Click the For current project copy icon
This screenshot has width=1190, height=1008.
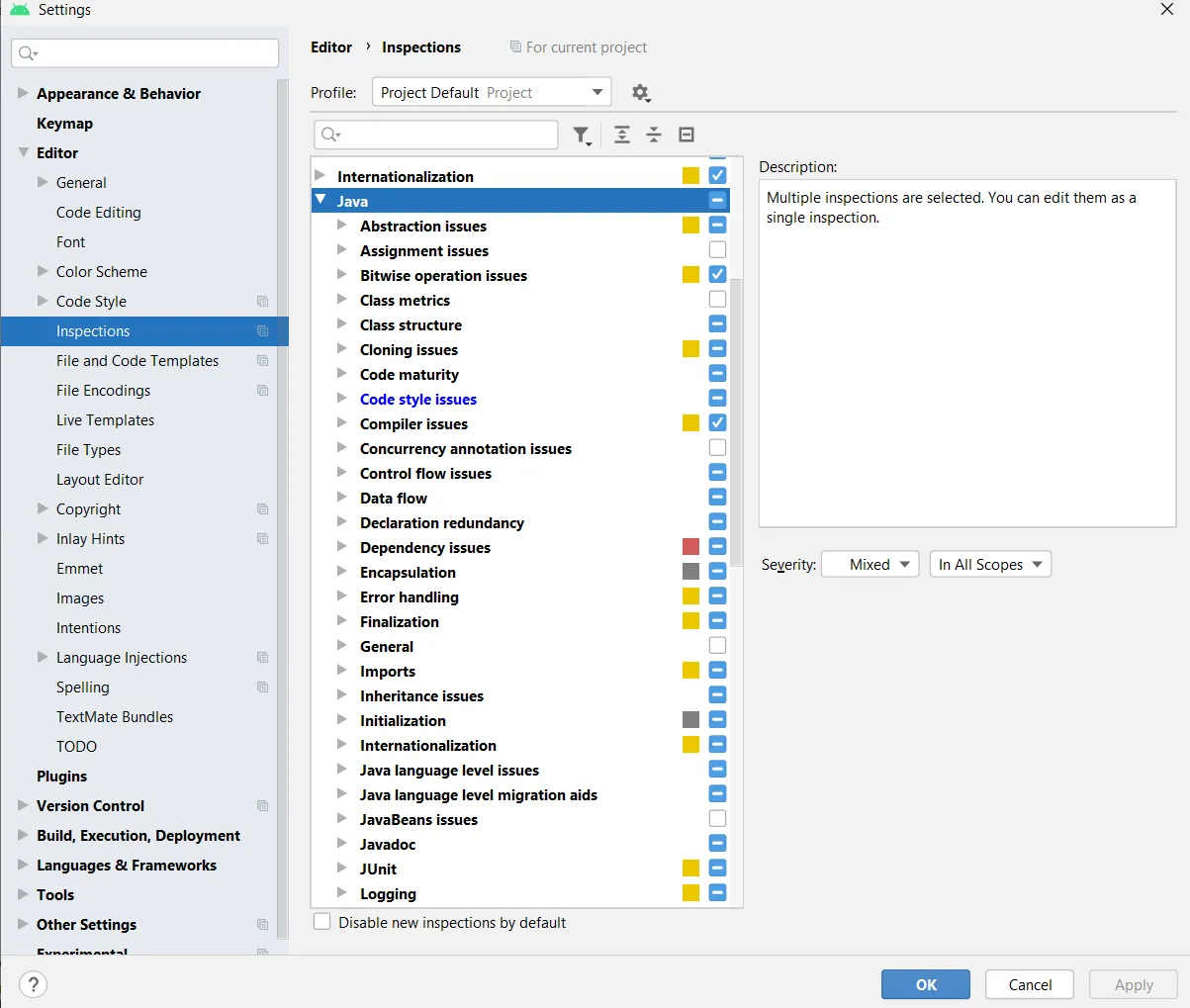tap(515, 46)
